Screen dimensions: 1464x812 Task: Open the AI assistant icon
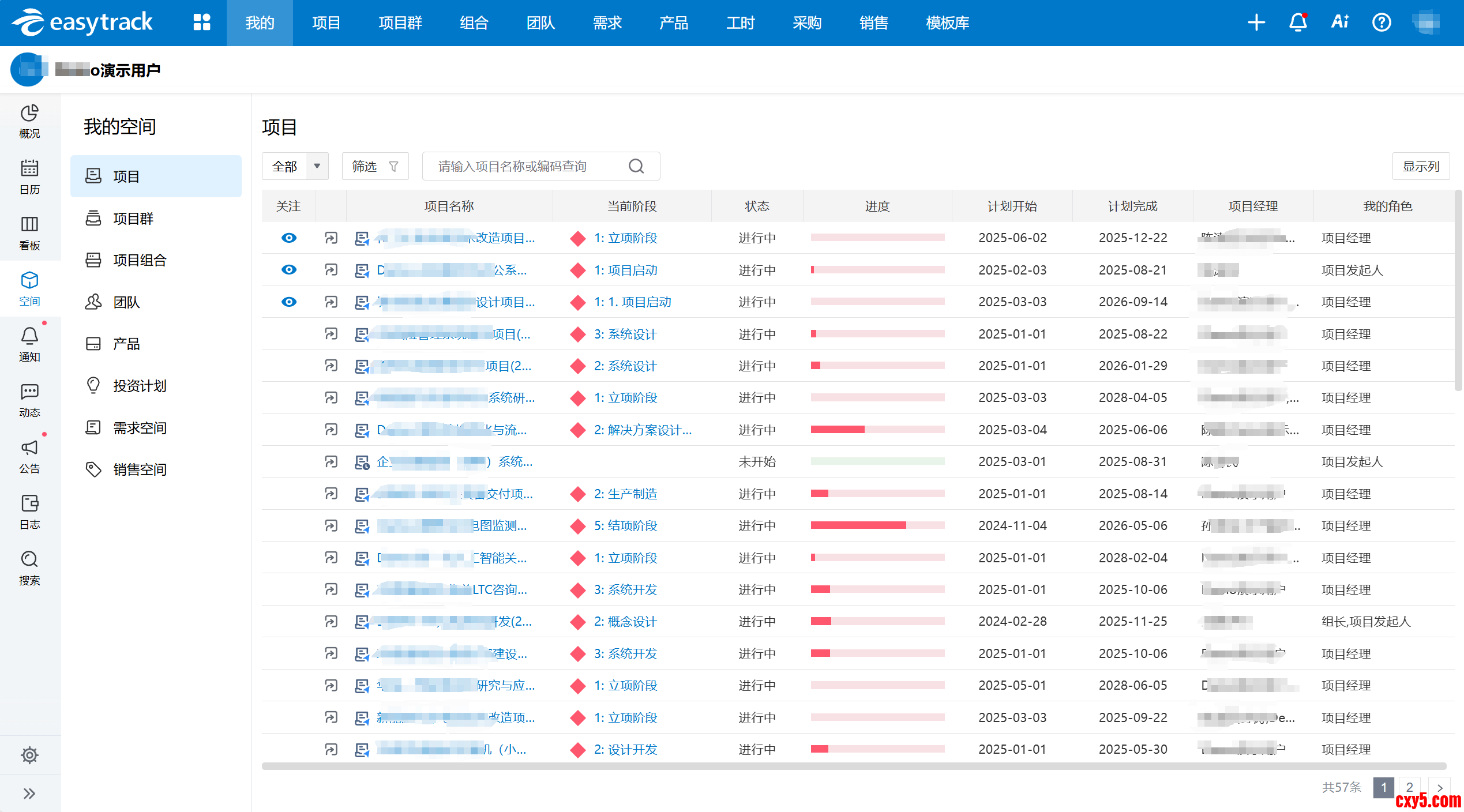click(1339, 22)
